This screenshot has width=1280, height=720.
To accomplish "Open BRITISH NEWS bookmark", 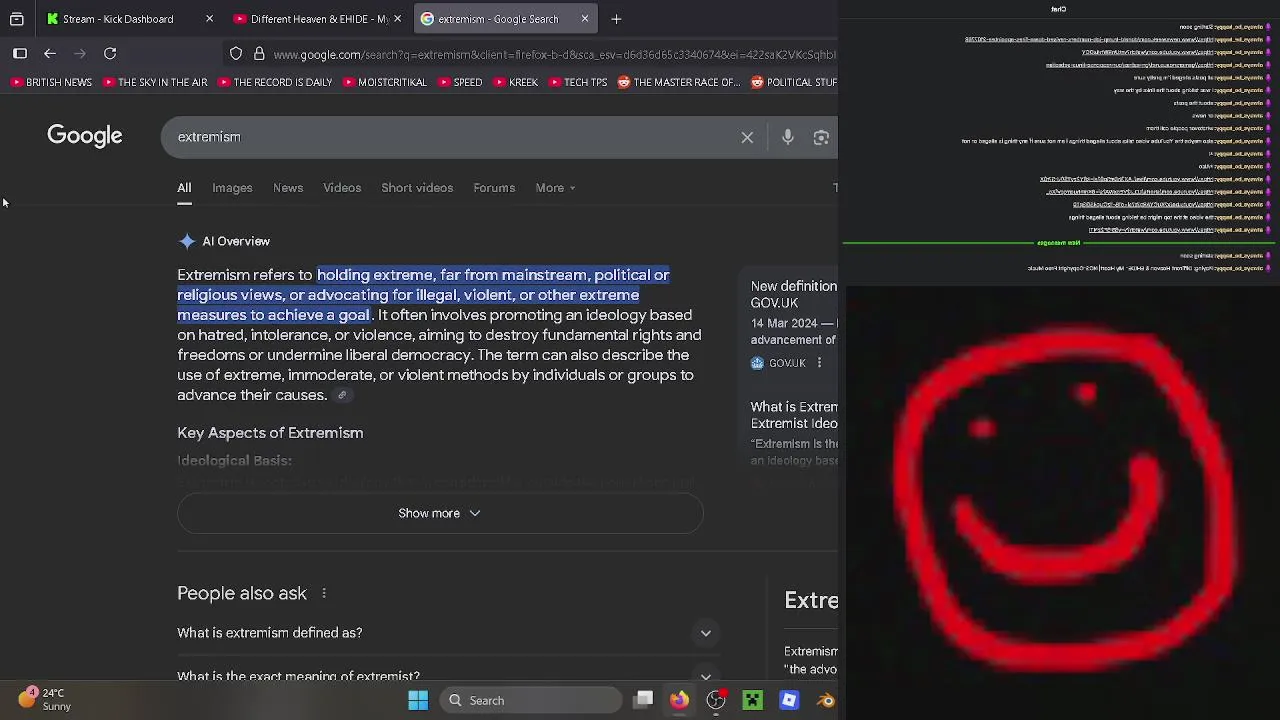I will [x=50, y=82].
